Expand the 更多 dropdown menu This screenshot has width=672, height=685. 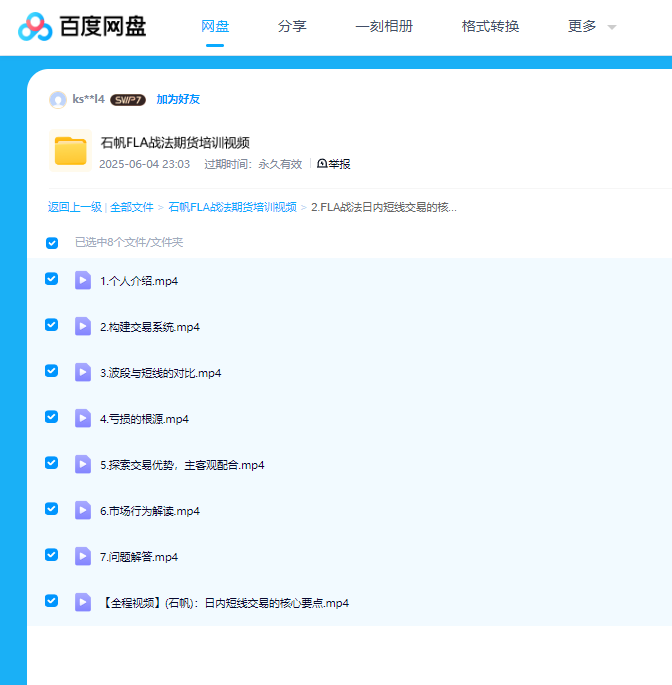click(591, 27)
